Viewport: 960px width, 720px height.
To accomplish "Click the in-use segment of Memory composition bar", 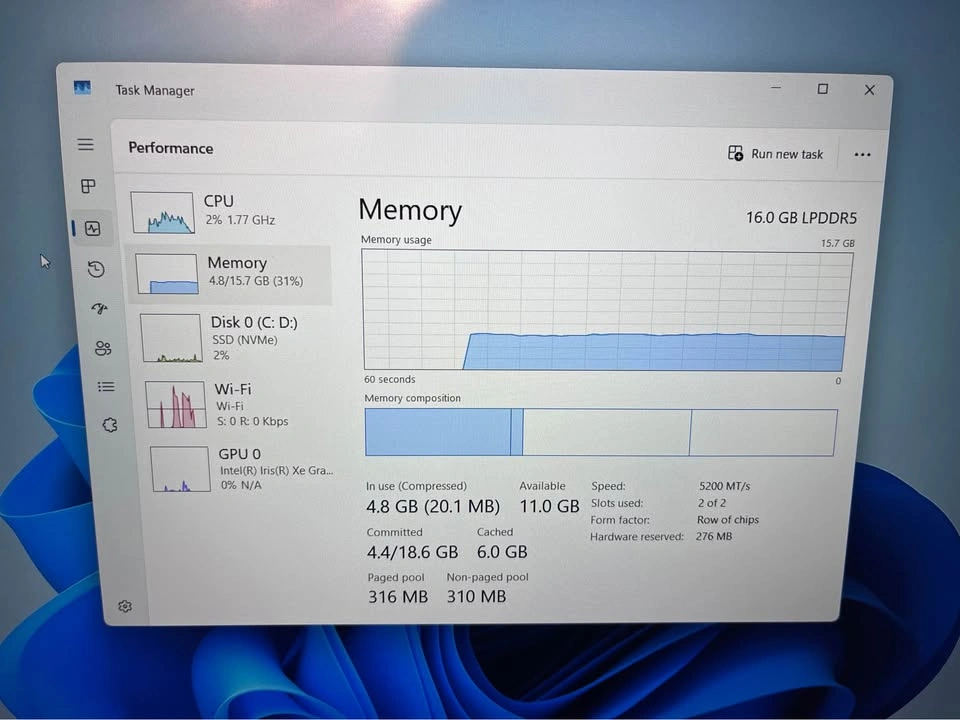I will (438, 432).
